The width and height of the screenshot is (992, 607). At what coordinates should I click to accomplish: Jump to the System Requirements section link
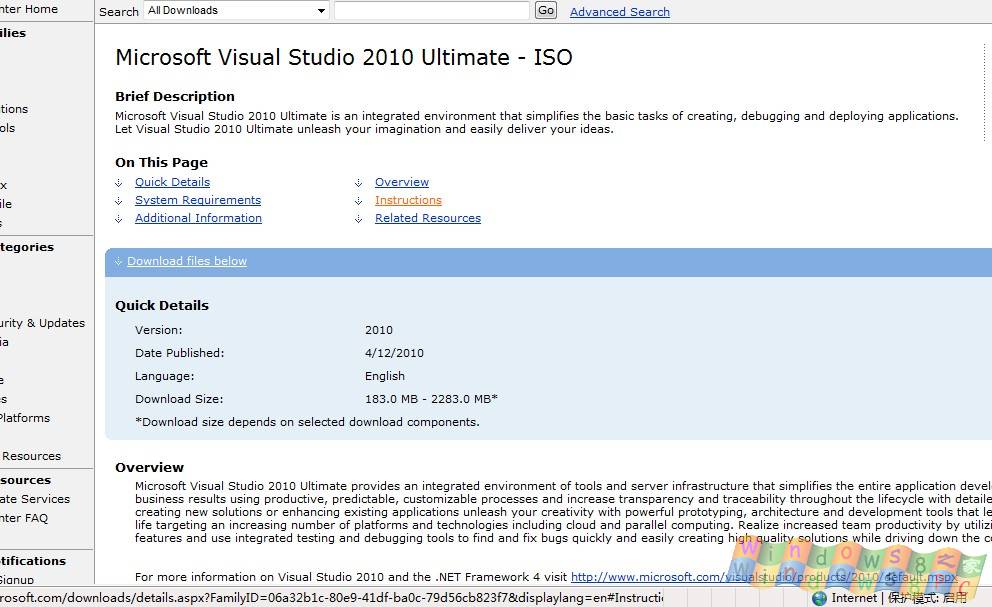197,200
